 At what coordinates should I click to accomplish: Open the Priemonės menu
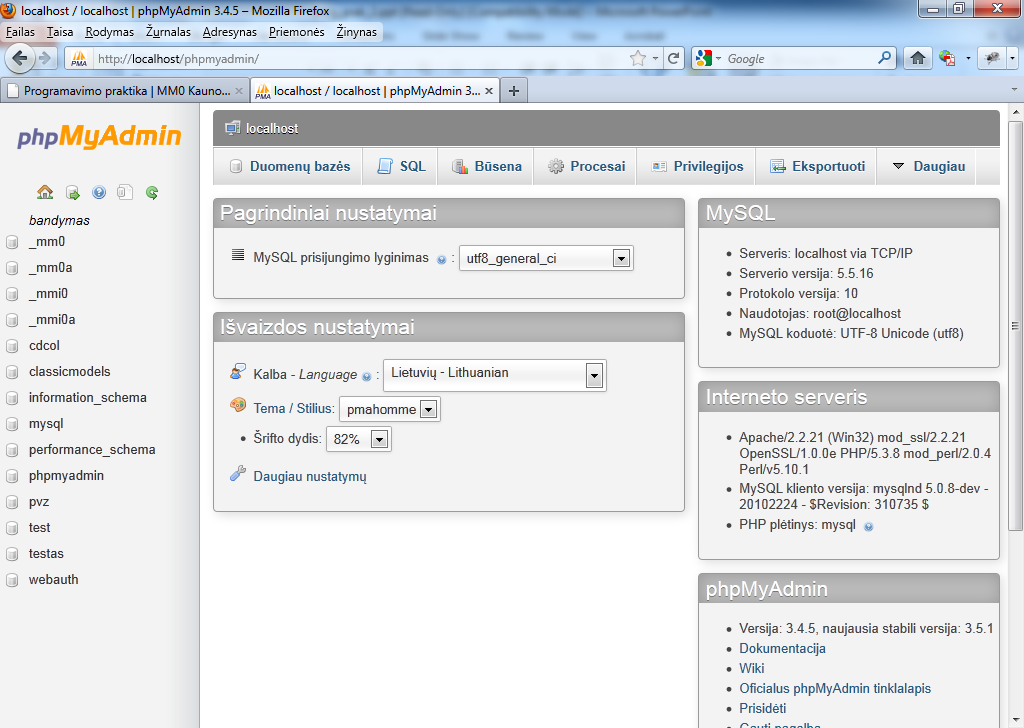[296, 32]
